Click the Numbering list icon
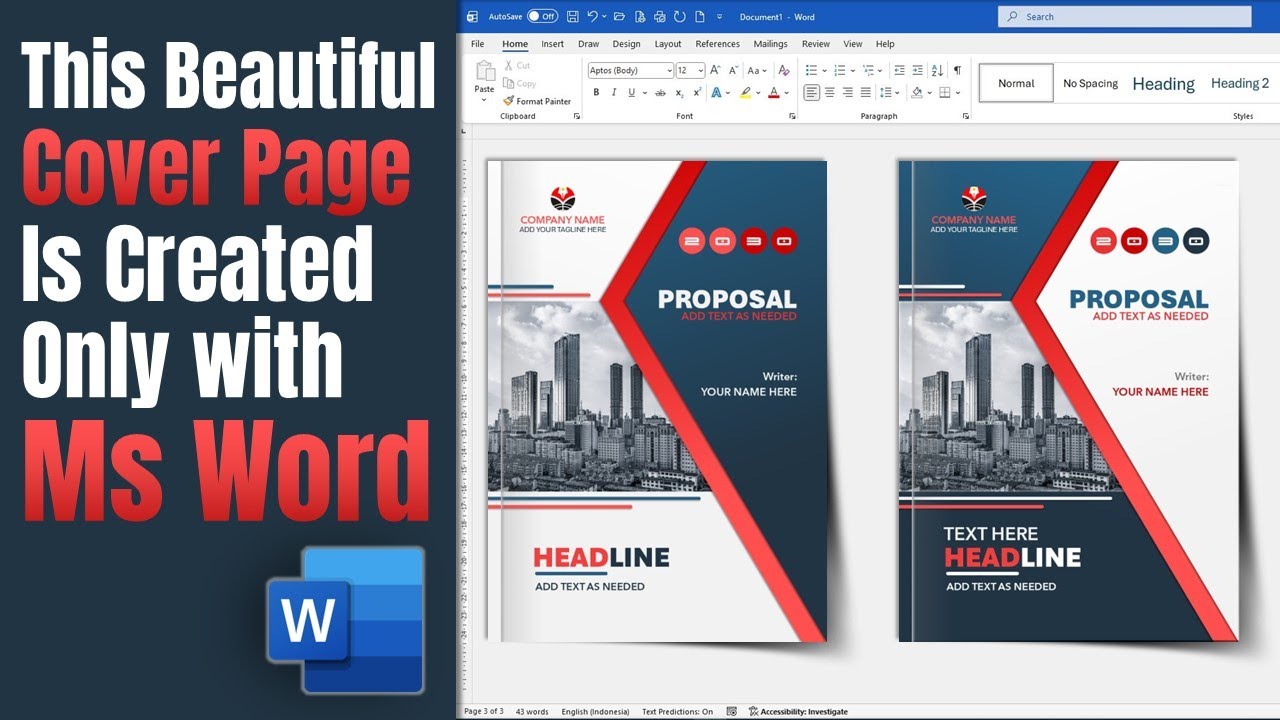This screenshot has height=720, width=1280. point(839,70)
